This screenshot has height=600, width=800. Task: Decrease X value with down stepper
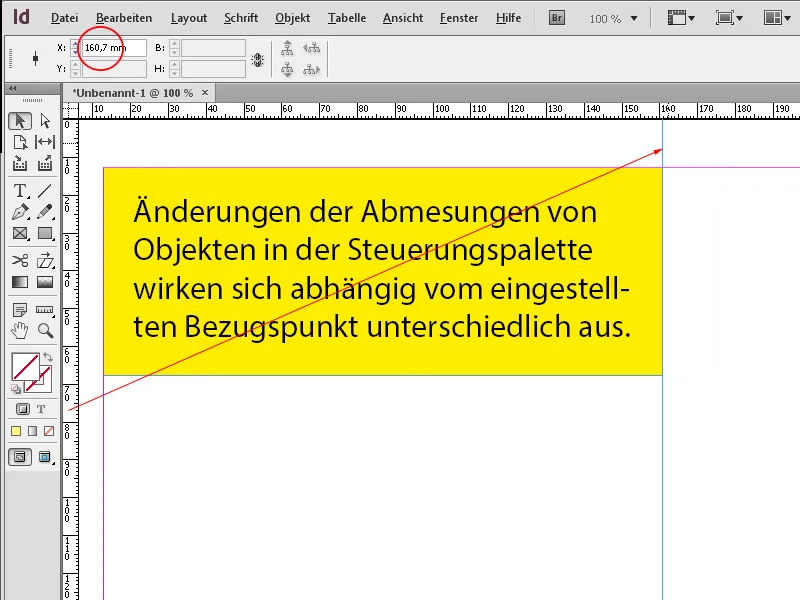(76, 52)
